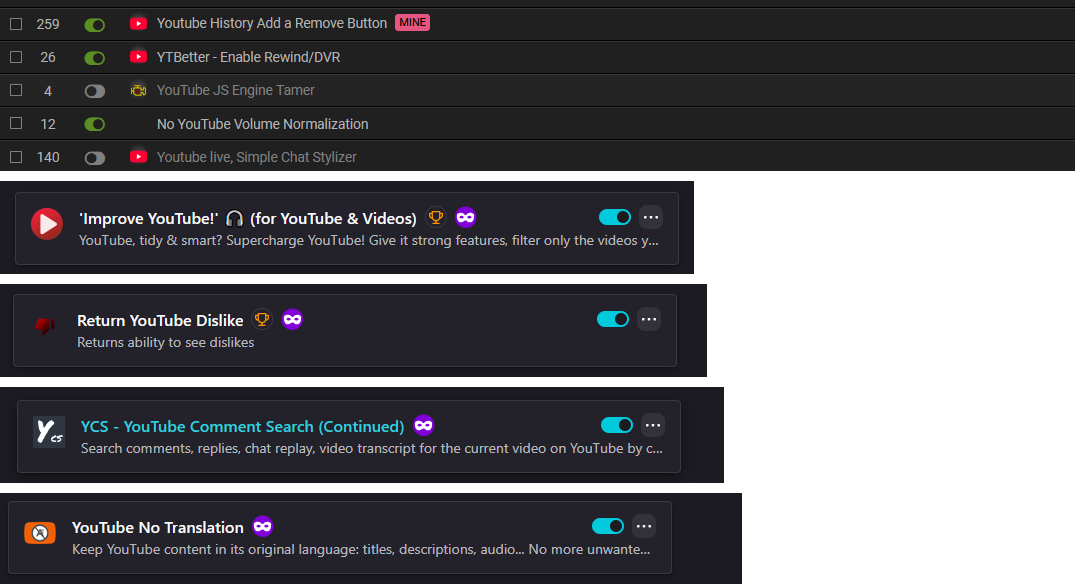Viewport: 1075px width, 584px height.
Task: Open the 'Improve YouTube!' extension title
Action: pos(247,218)
